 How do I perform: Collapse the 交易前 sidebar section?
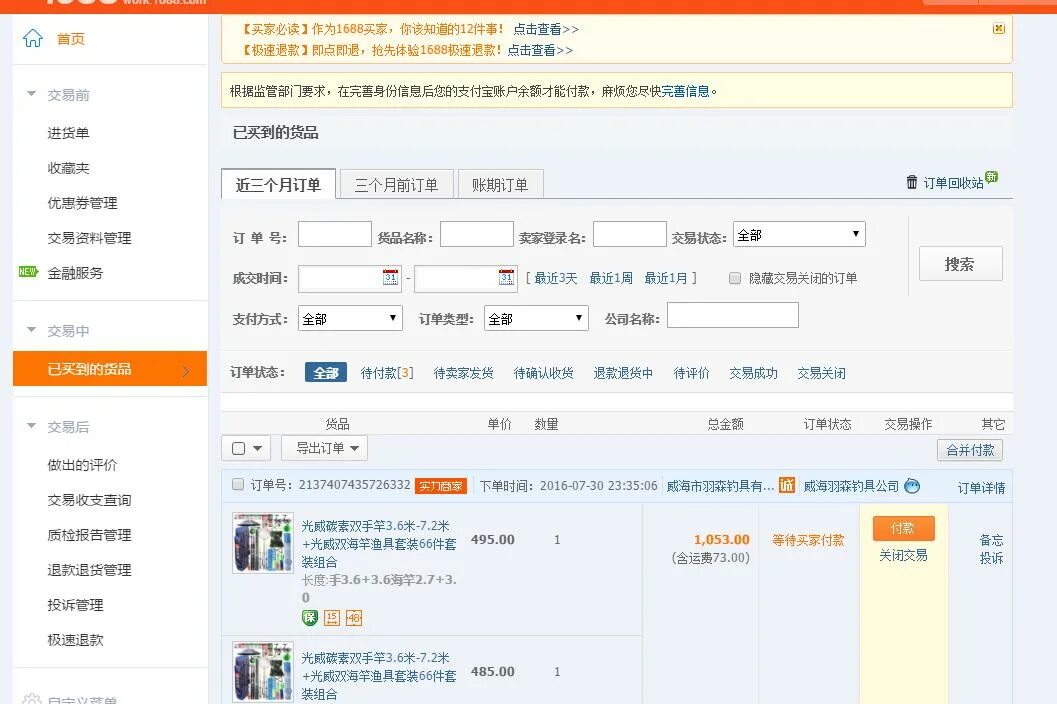pyautogui.click(x=31, y=94)
